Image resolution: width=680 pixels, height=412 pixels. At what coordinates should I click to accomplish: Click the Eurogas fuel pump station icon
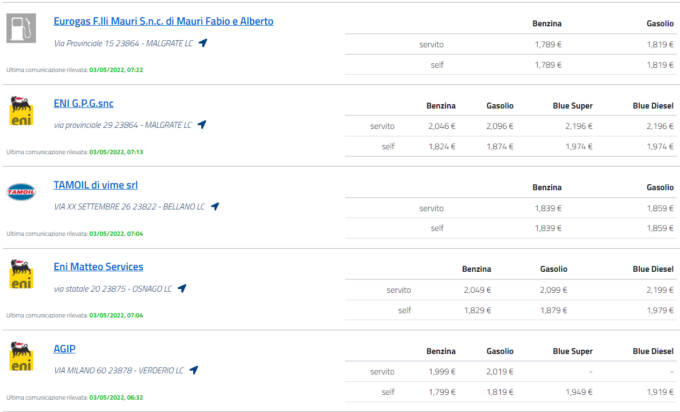pyautogui.click(x=20, y=31)
